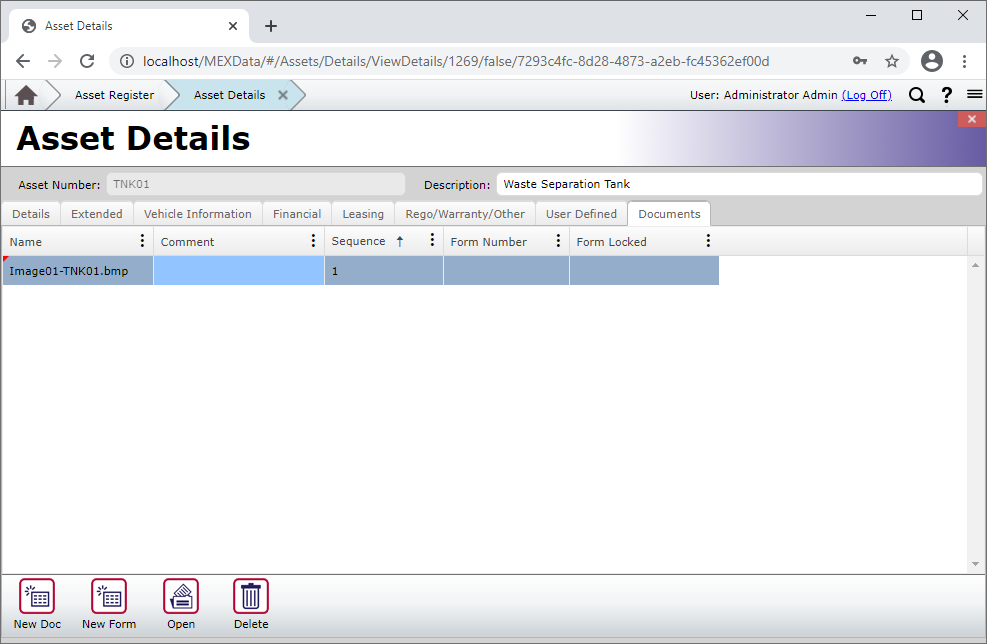
Task: Open the Comment column options menu
Action: (x=314, y=240)
